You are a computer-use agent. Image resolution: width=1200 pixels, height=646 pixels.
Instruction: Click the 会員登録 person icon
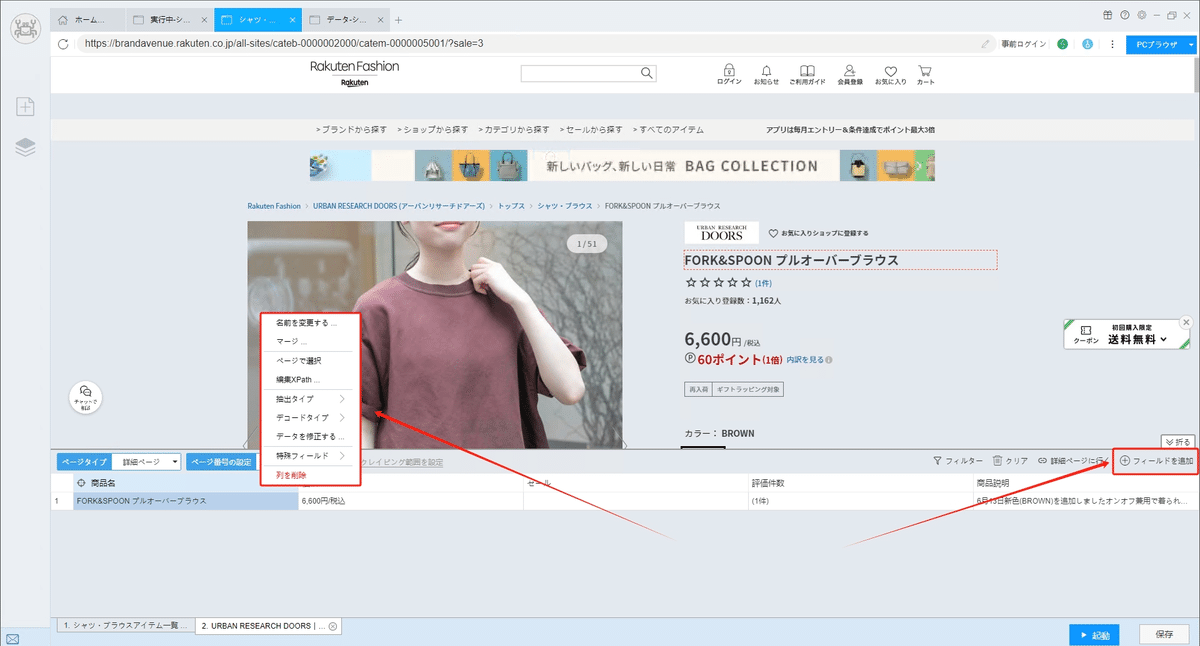point(849,75)
